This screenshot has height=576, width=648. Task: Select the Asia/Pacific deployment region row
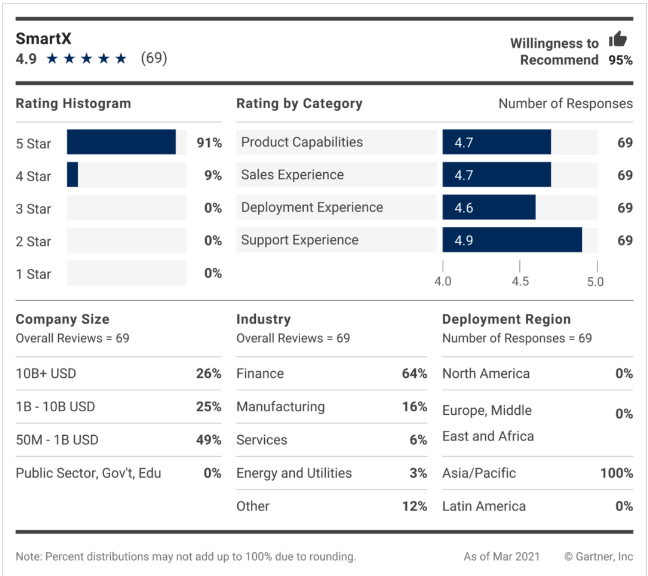tap(537, 473)
